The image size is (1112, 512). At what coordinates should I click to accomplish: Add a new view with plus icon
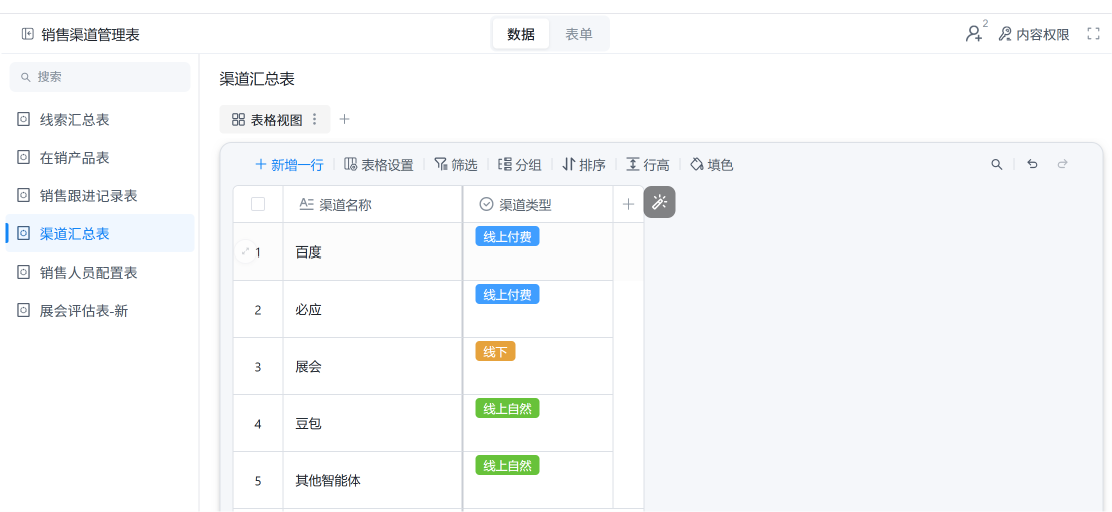tap(345, 119)
